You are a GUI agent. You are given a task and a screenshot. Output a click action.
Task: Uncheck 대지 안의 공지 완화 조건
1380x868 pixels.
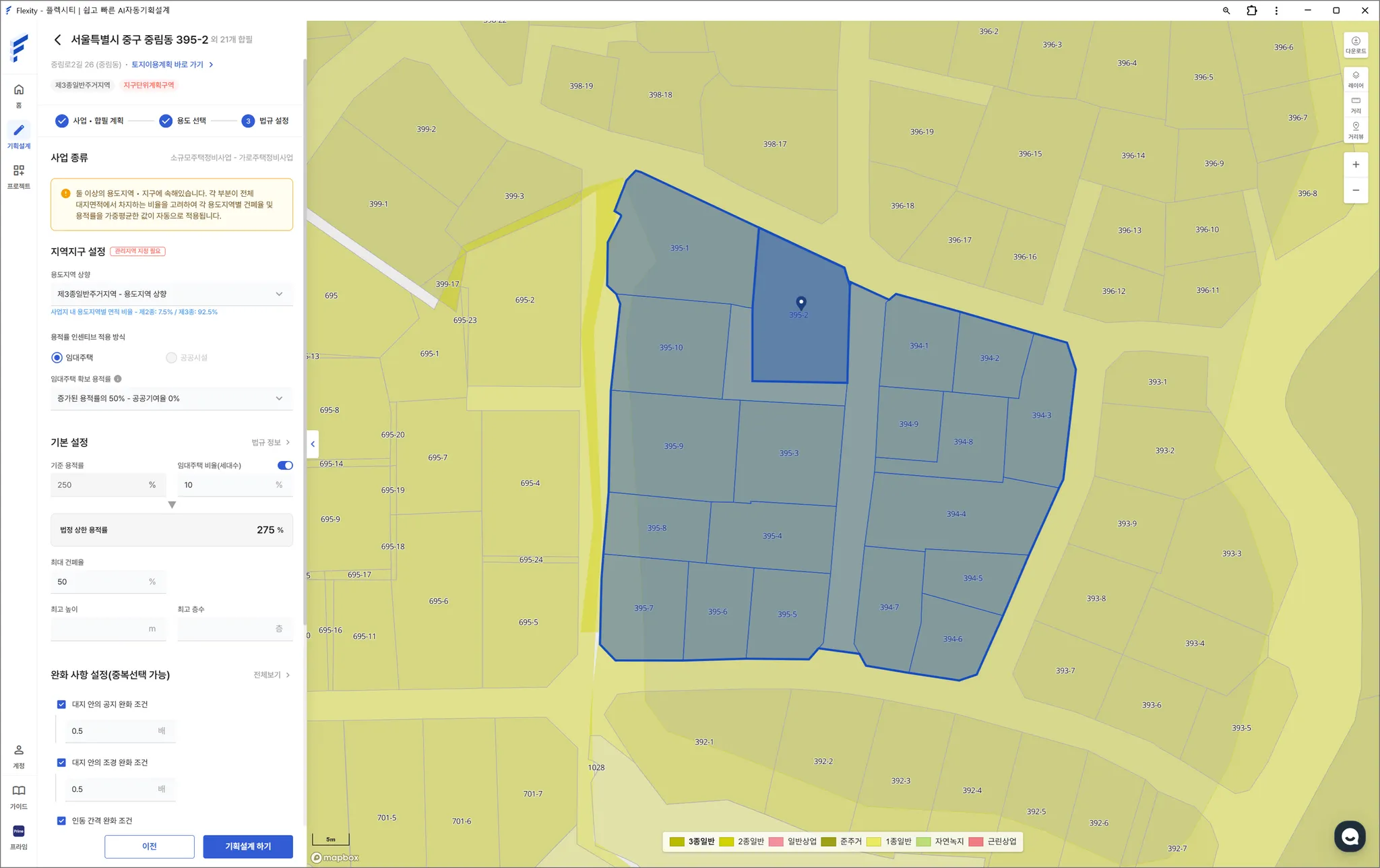click(x=61, y=704)
